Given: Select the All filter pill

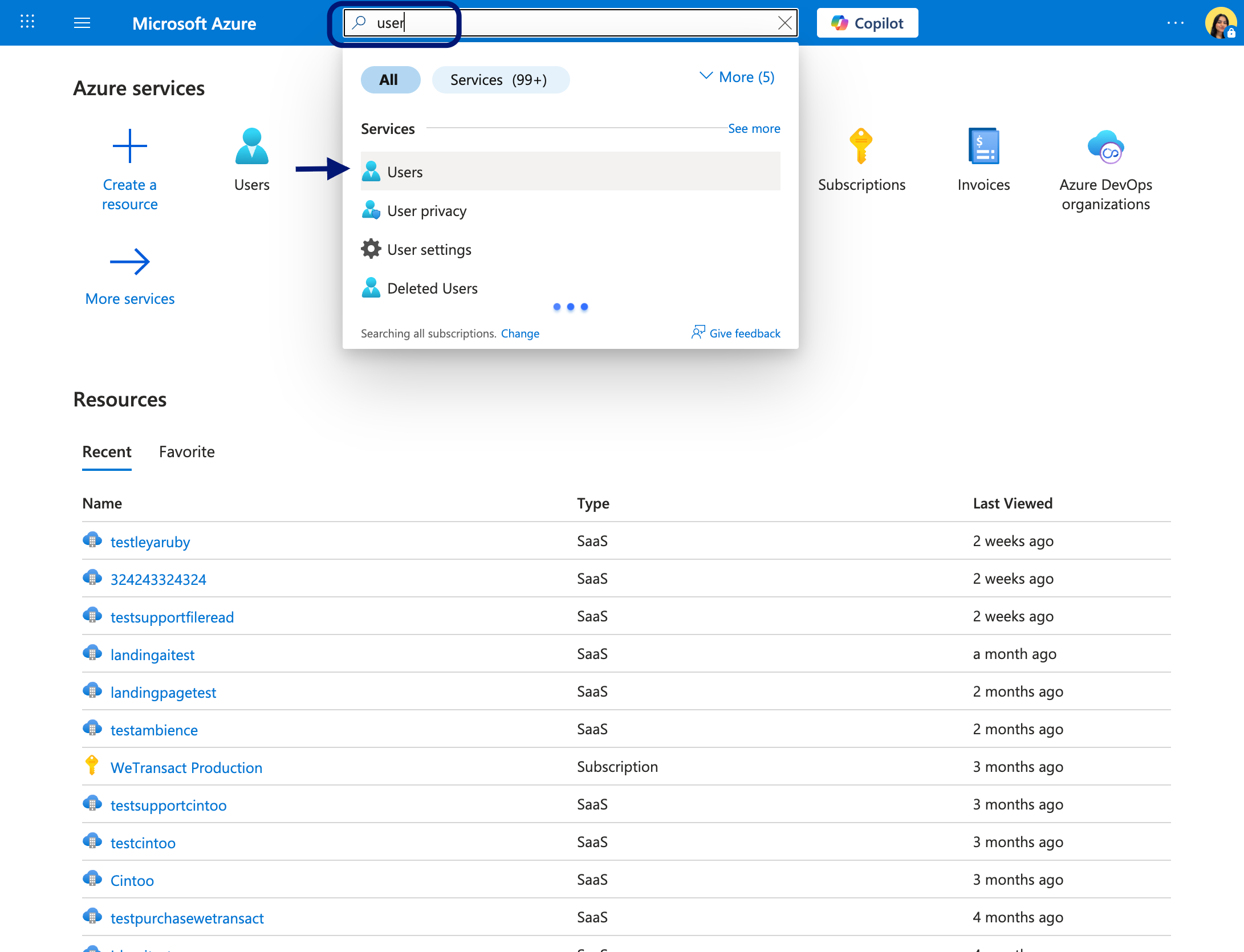Looking at the screenshot, I should [x=390, y=80].
